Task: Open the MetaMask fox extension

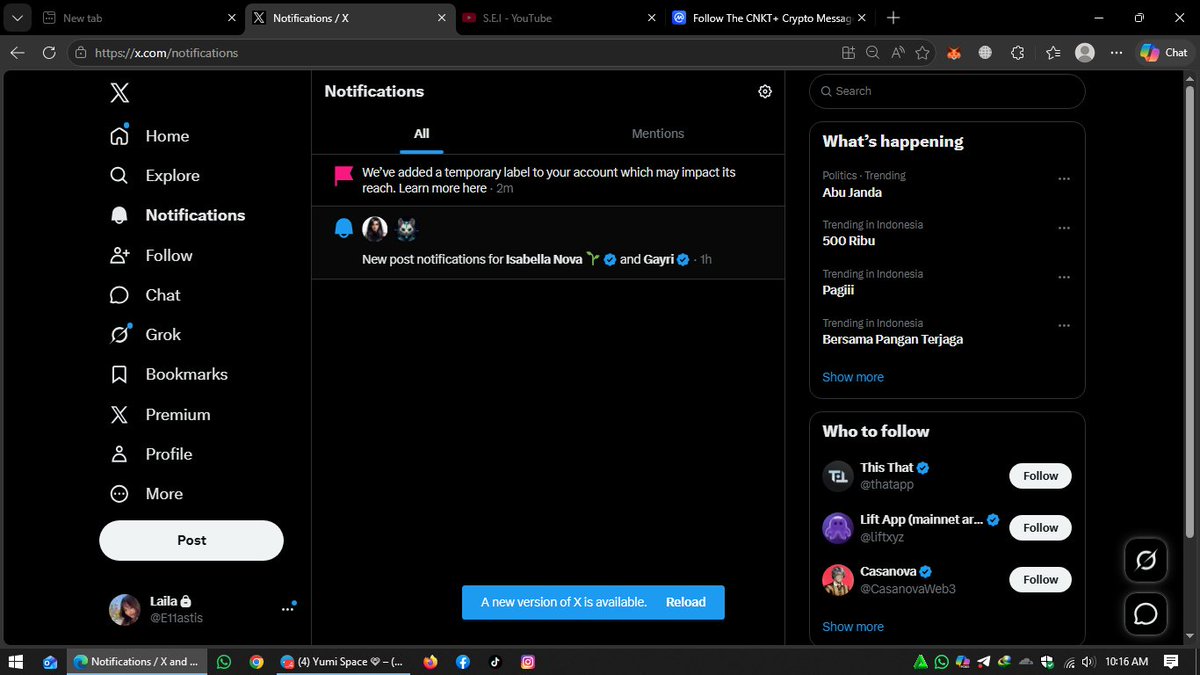Action: (x=954, y=53)
